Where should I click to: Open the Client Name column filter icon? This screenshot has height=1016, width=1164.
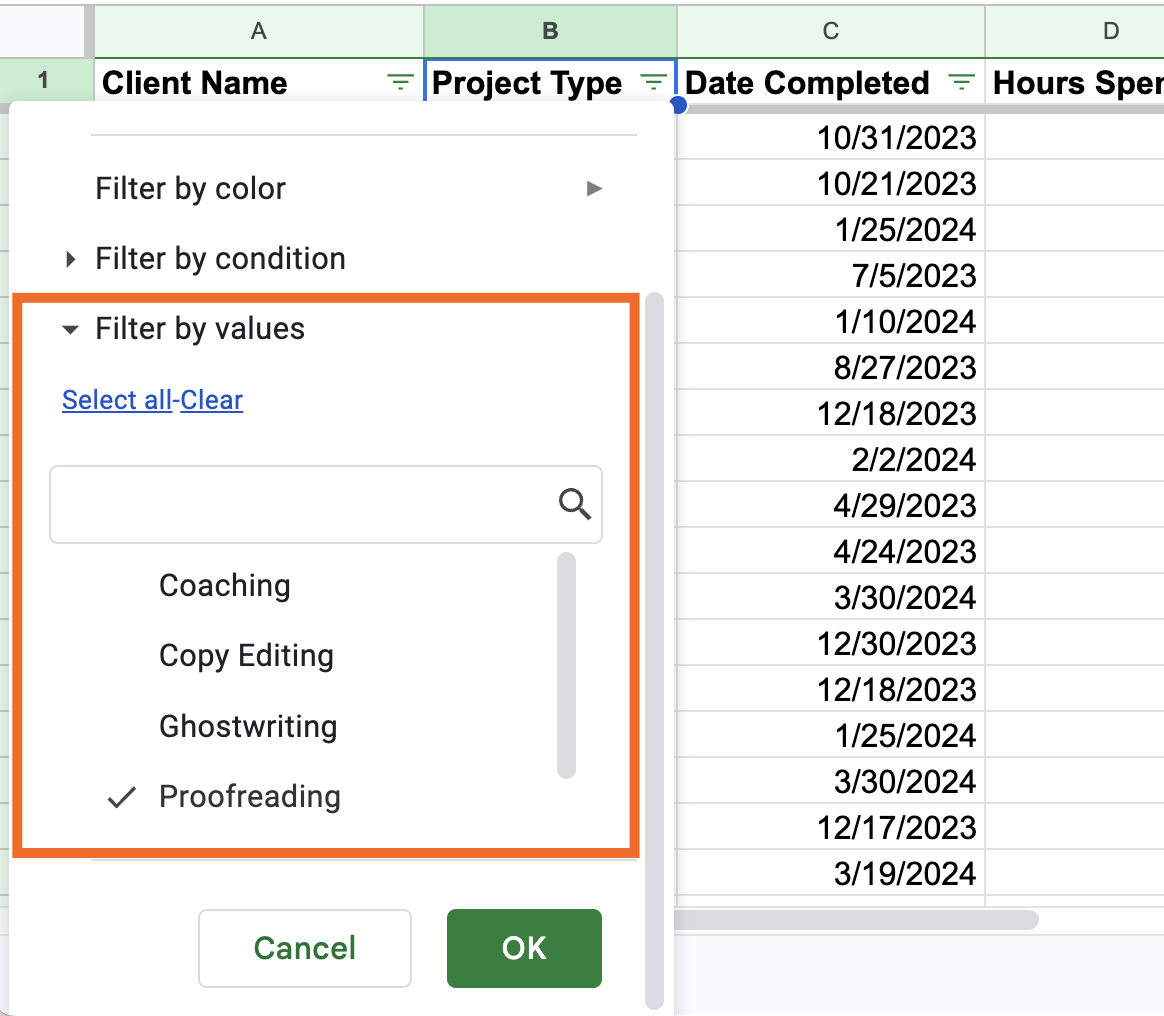tap(400, 82)
